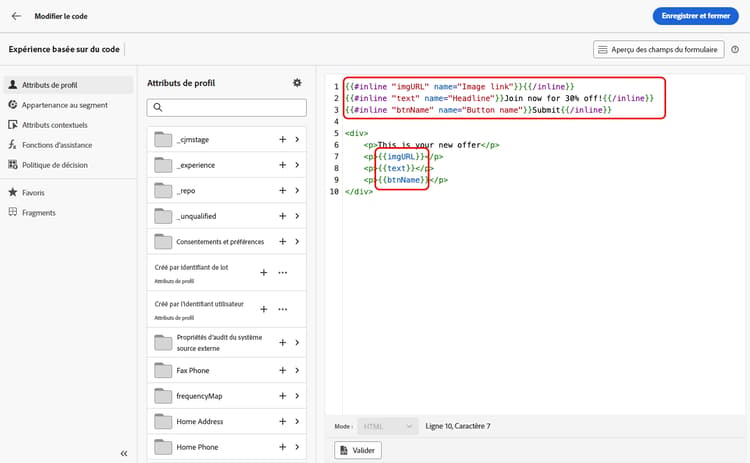Add _unqualified with its plus icon
Screen dimensions: 750x463
pyautogui.click(x=283, y=216)
